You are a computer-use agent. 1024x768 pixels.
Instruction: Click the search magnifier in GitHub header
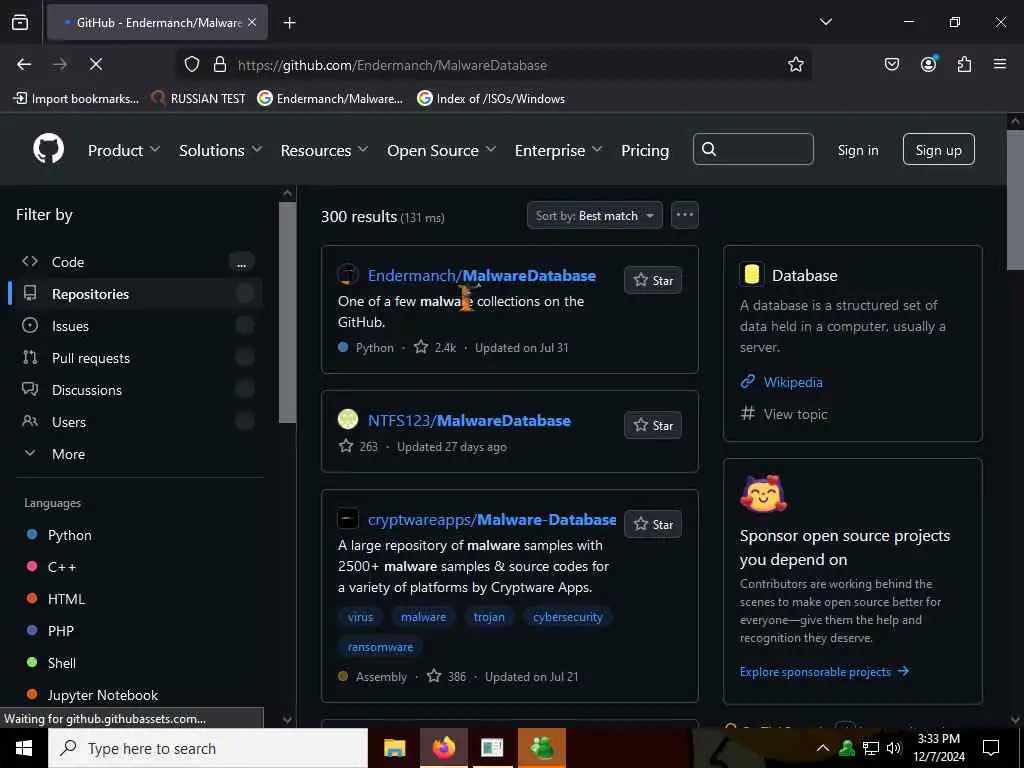point(709,150)
